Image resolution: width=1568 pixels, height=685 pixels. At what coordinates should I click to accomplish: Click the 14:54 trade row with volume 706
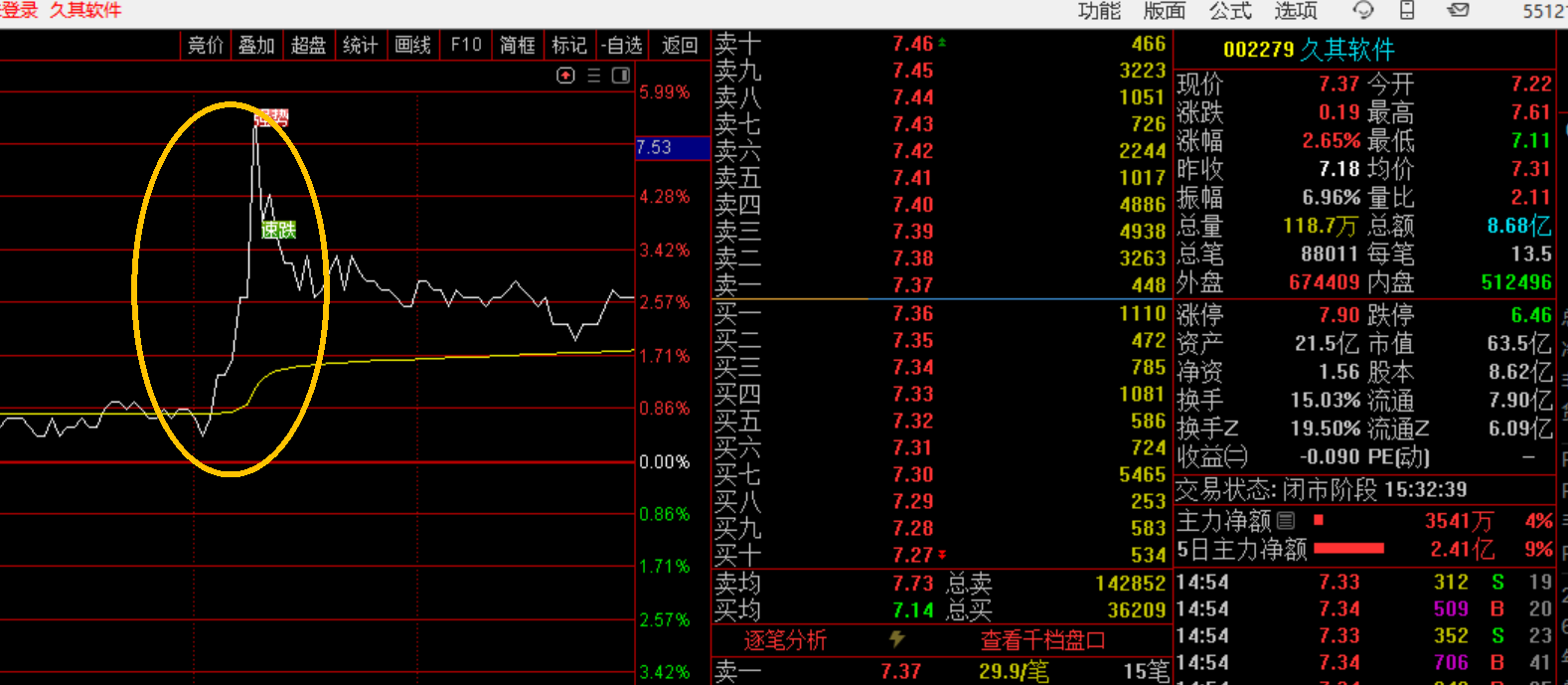click(x=1363, y=662)
